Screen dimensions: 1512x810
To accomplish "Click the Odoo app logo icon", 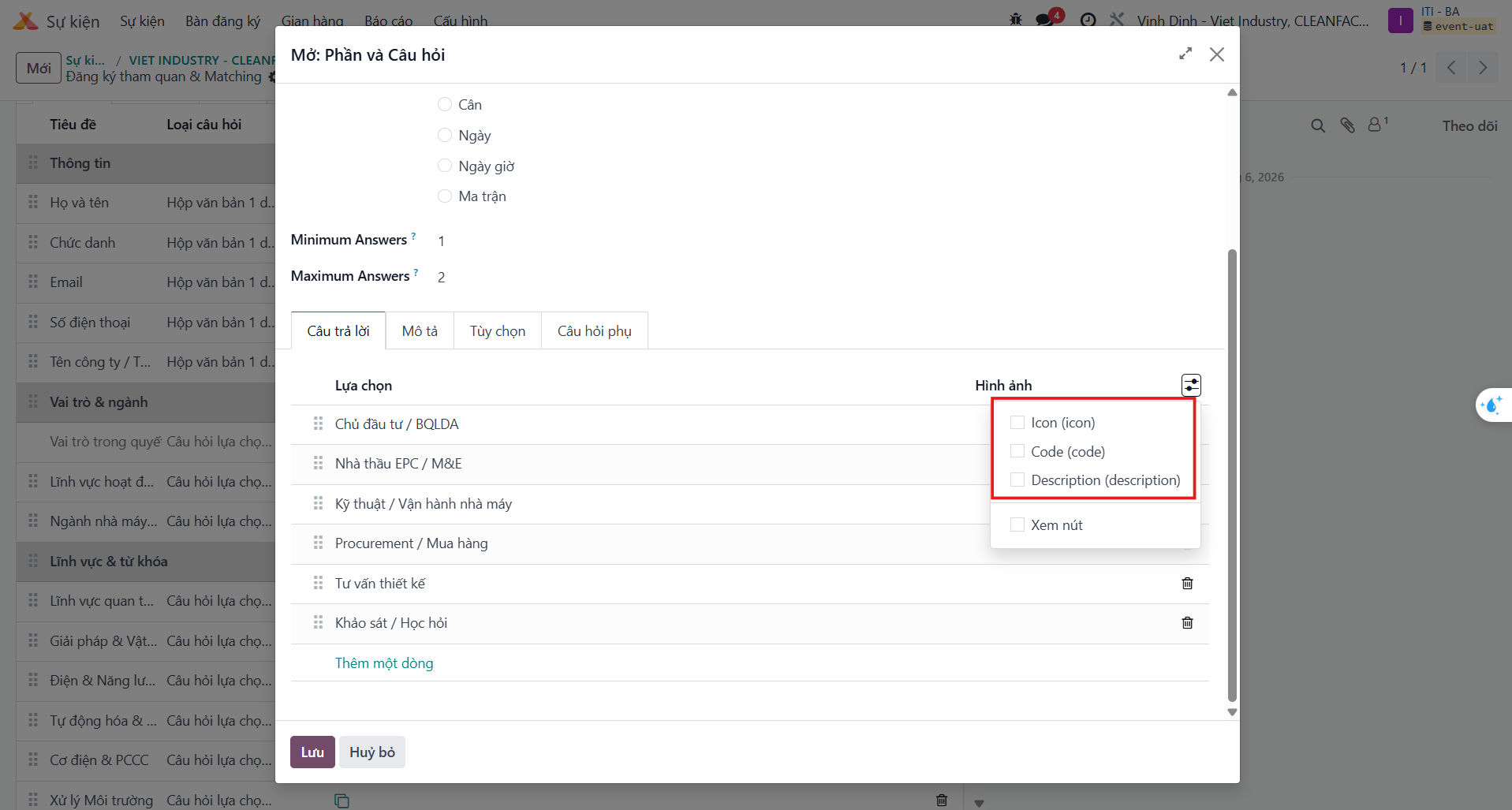I will click(x=25, y=21).
